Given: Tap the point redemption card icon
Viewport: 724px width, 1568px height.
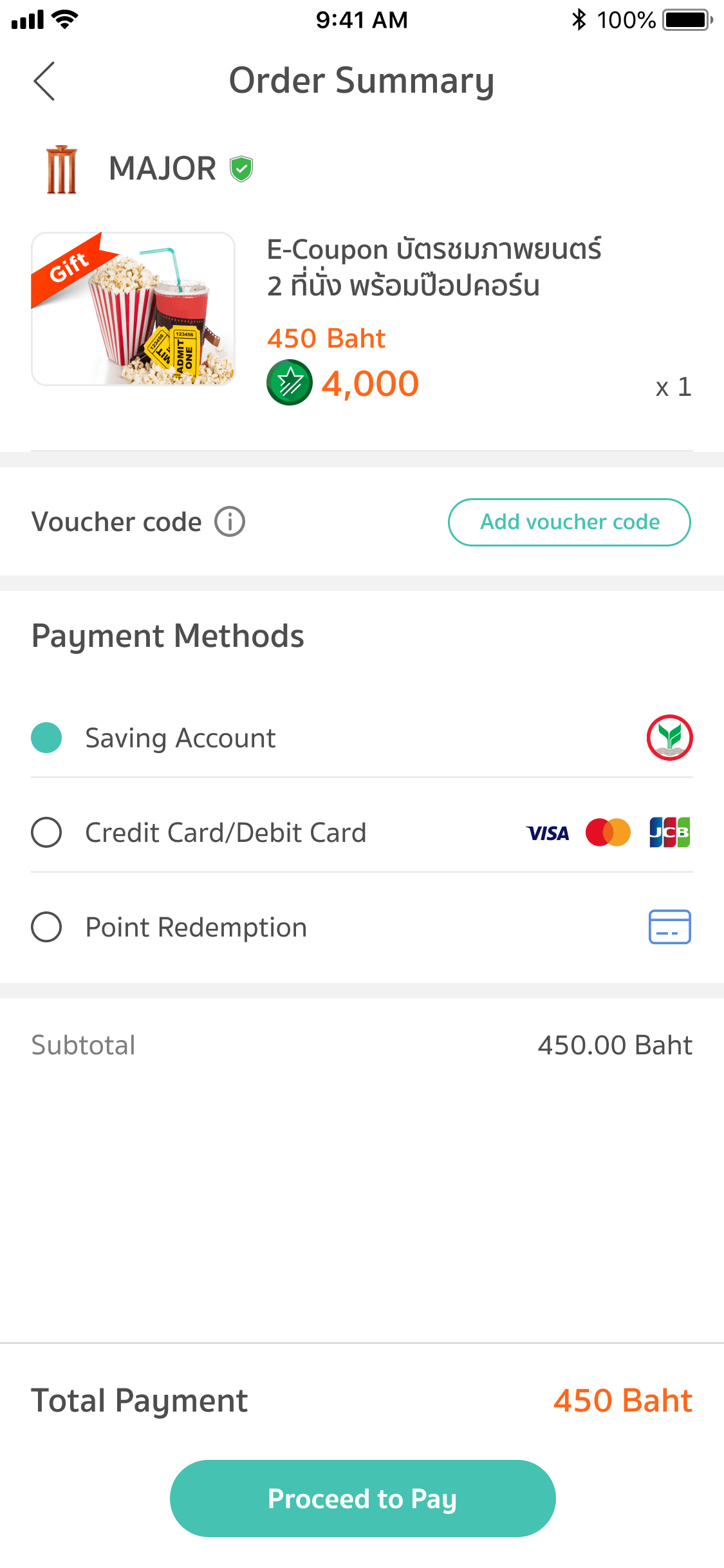Looking at the screenshot, I should pyautogui.click(x=669, y=927).
